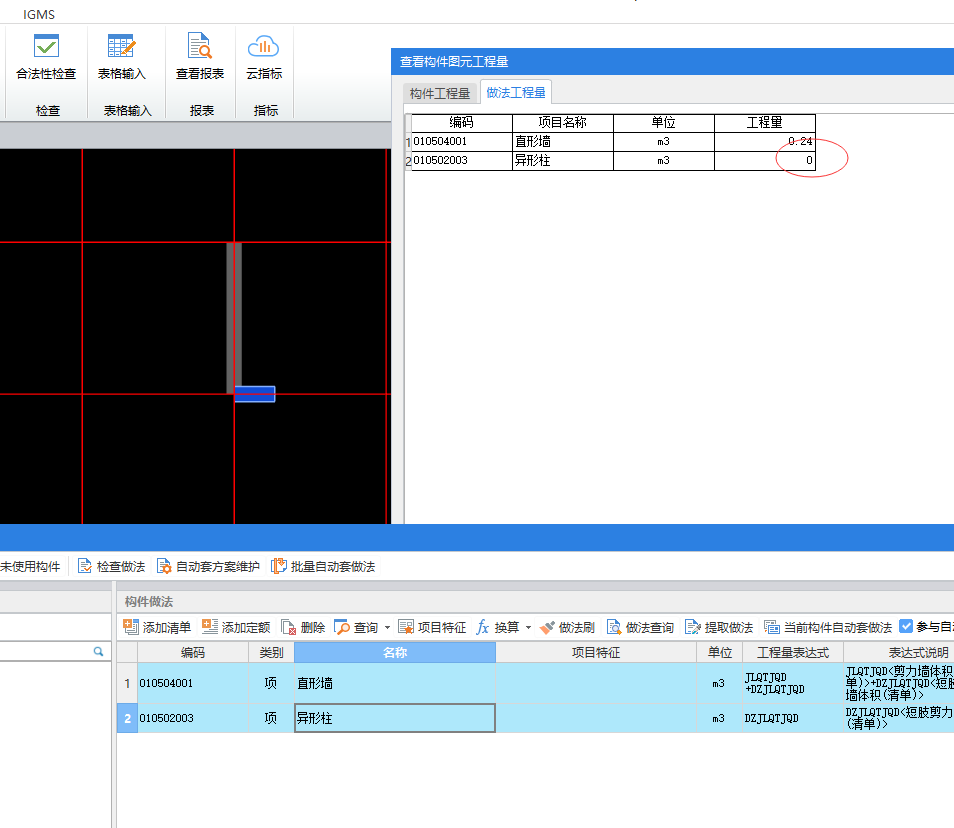Image resolution: width=954 pixels, height=828 pixels.
Task: Click the 表达式说明 column header
Action: coord(899,652)
